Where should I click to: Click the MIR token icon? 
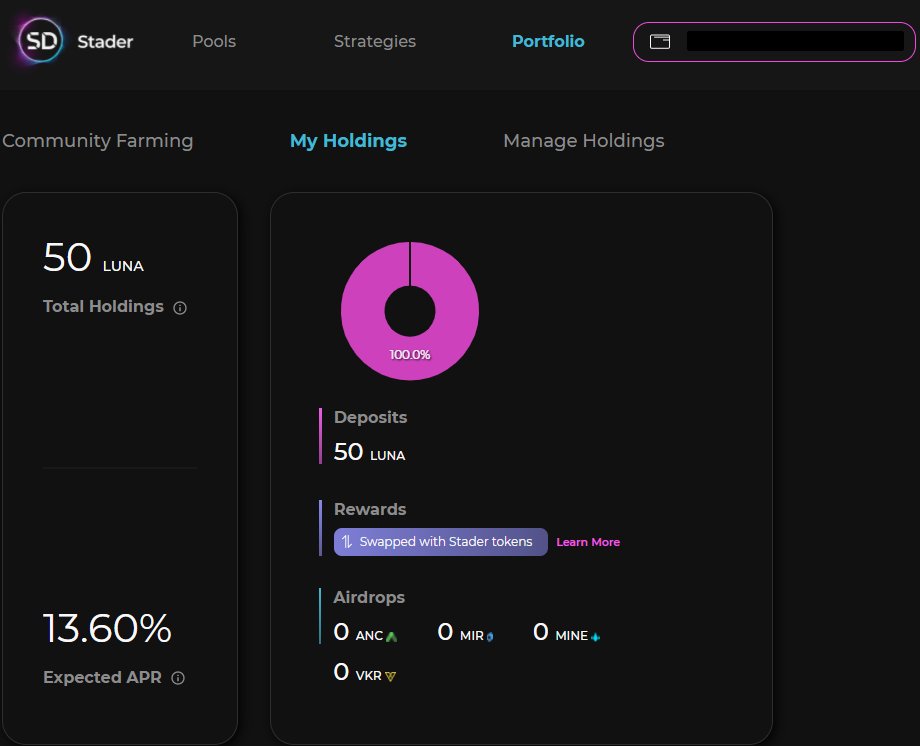[490, 636]
